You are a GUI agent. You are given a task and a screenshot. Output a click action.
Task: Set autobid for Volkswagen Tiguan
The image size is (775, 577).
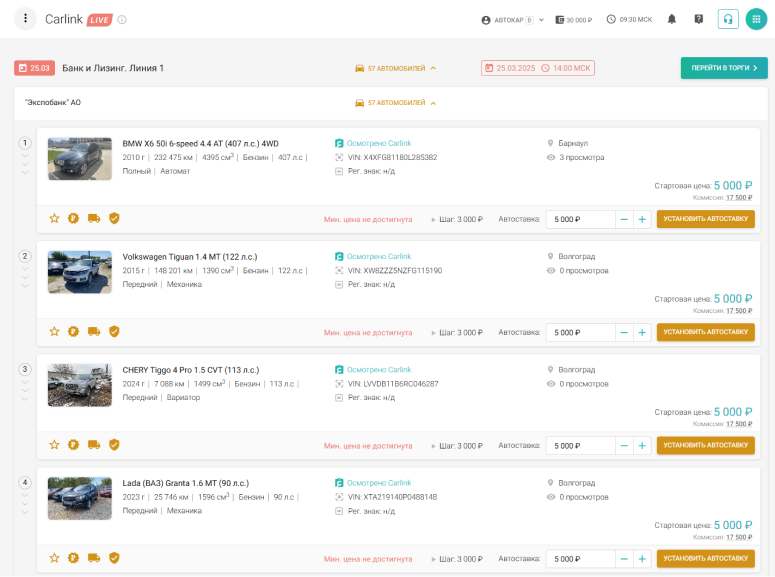pos(705,332)
